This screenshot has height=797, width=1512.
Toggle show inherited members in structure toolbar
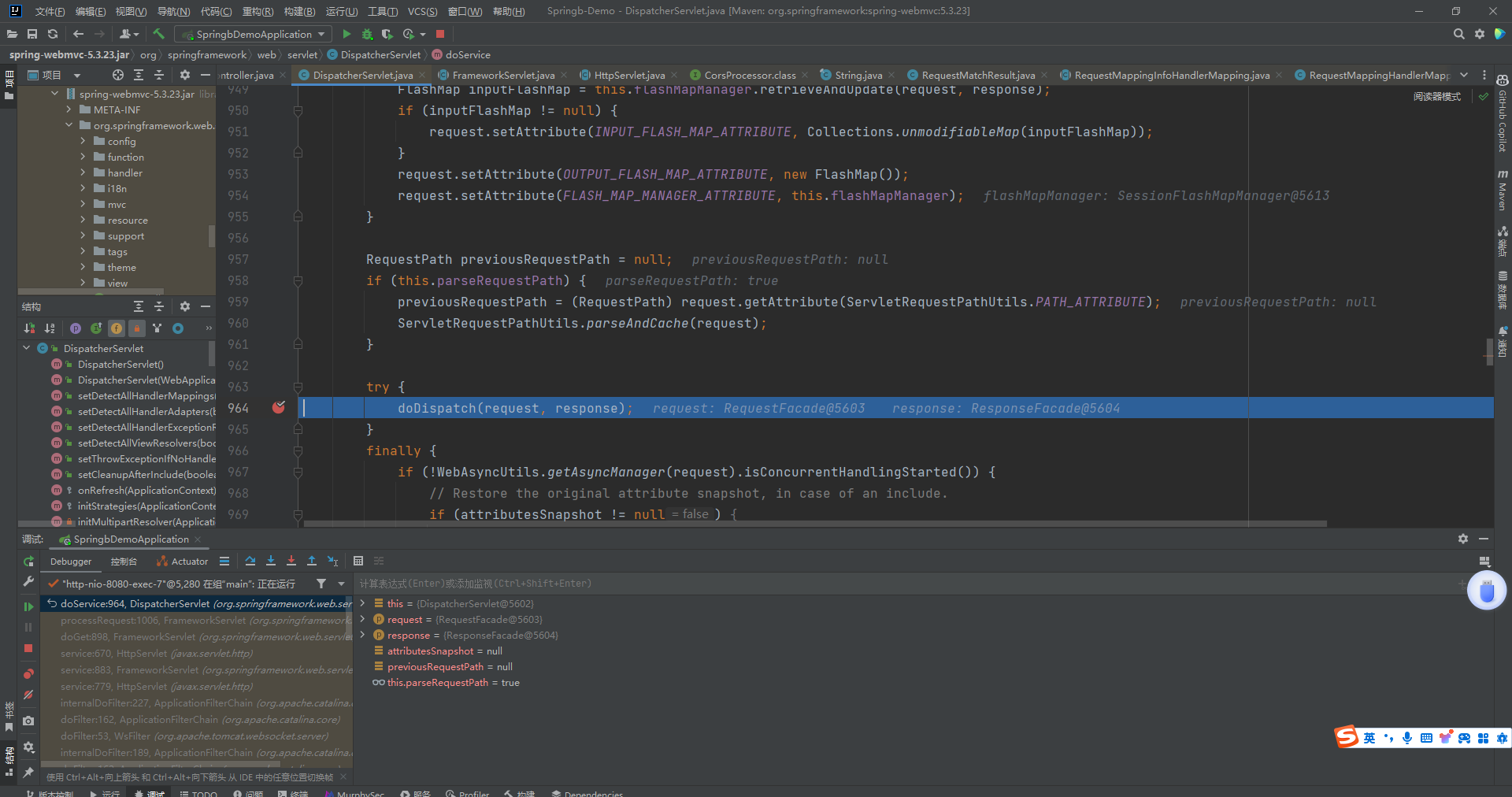click(x=96, y=328)
